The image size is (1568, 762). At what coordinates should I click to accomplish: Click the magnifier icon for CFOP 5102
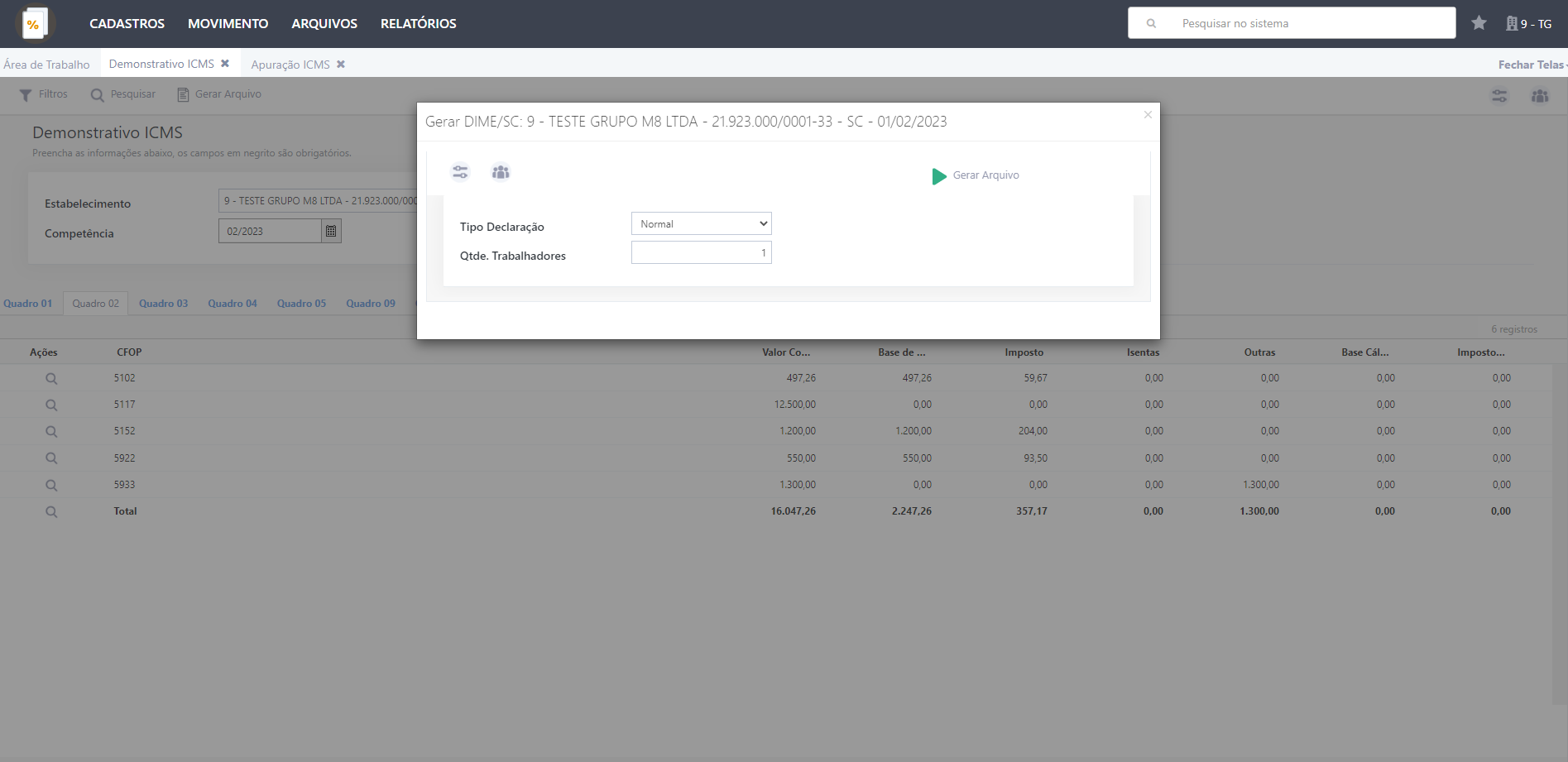[51, 379]
